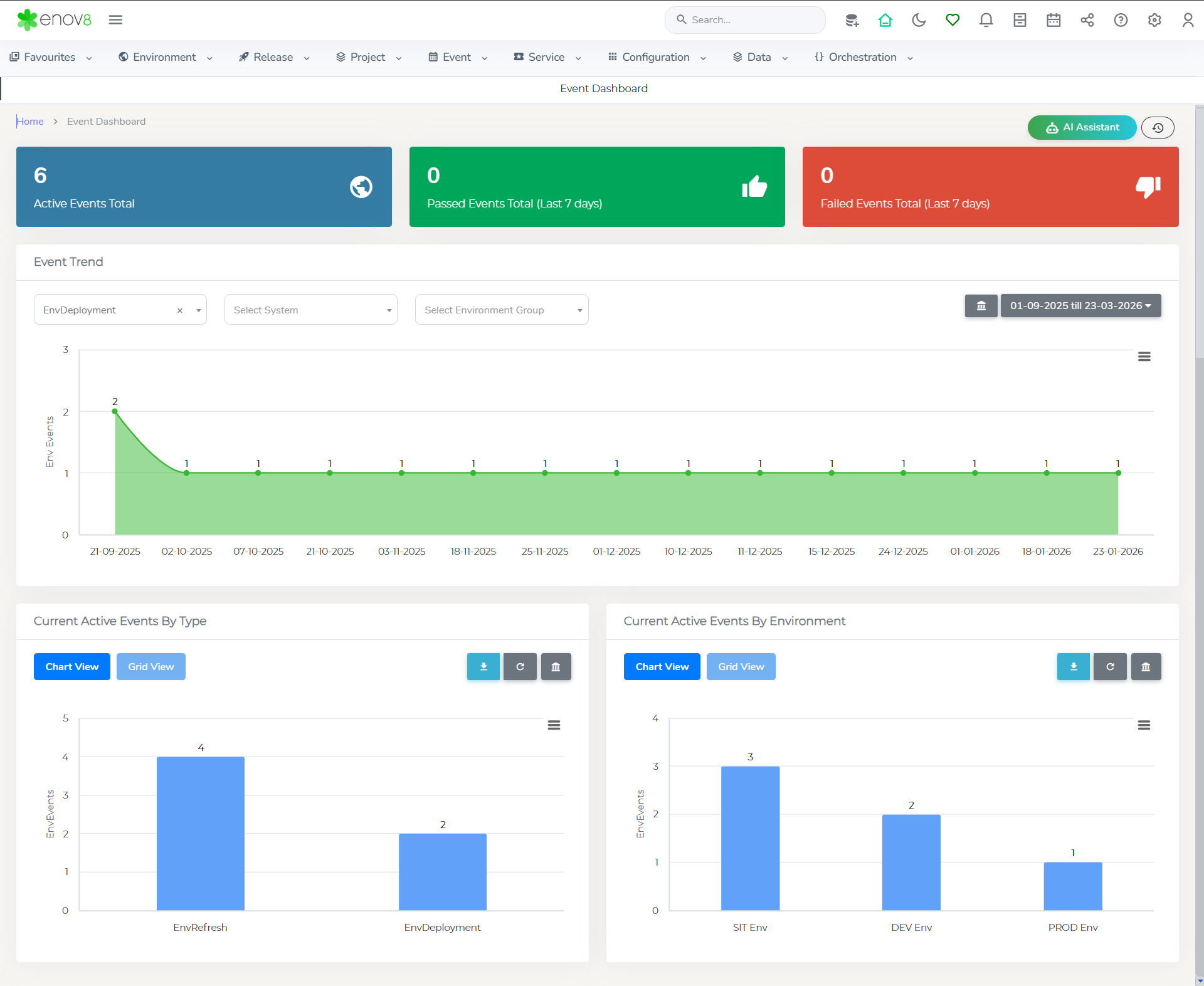Screen dimensions: 1204x986
Task: Toggle dark mode moon icon
Action: [x=919, y=20]
